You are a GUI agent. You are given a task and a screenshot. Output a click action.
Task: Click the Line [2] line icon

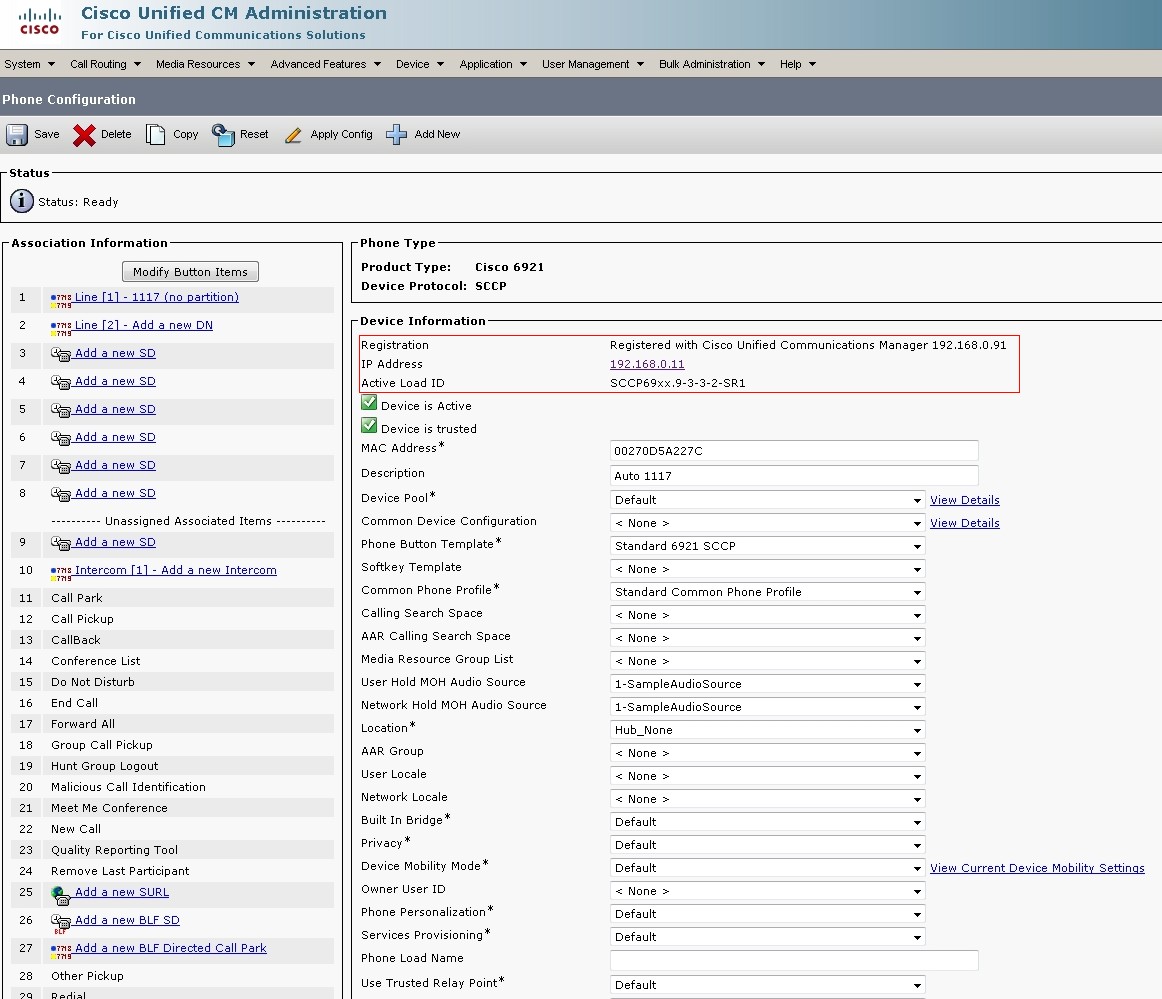point(61,328)
